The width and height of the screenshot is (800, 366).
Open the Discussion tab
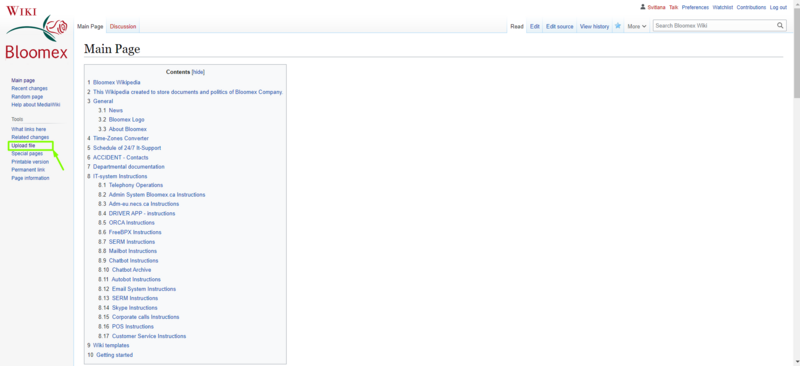(x=123, y=27)
